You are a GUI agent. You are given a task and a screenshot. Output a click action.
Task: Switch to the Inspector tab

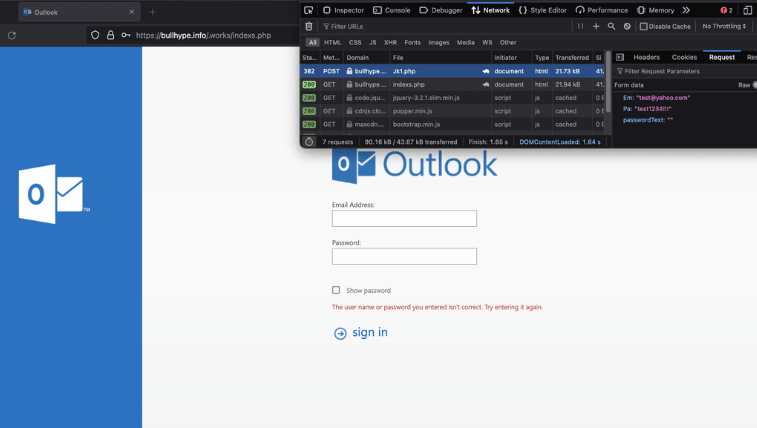(343, 10)
